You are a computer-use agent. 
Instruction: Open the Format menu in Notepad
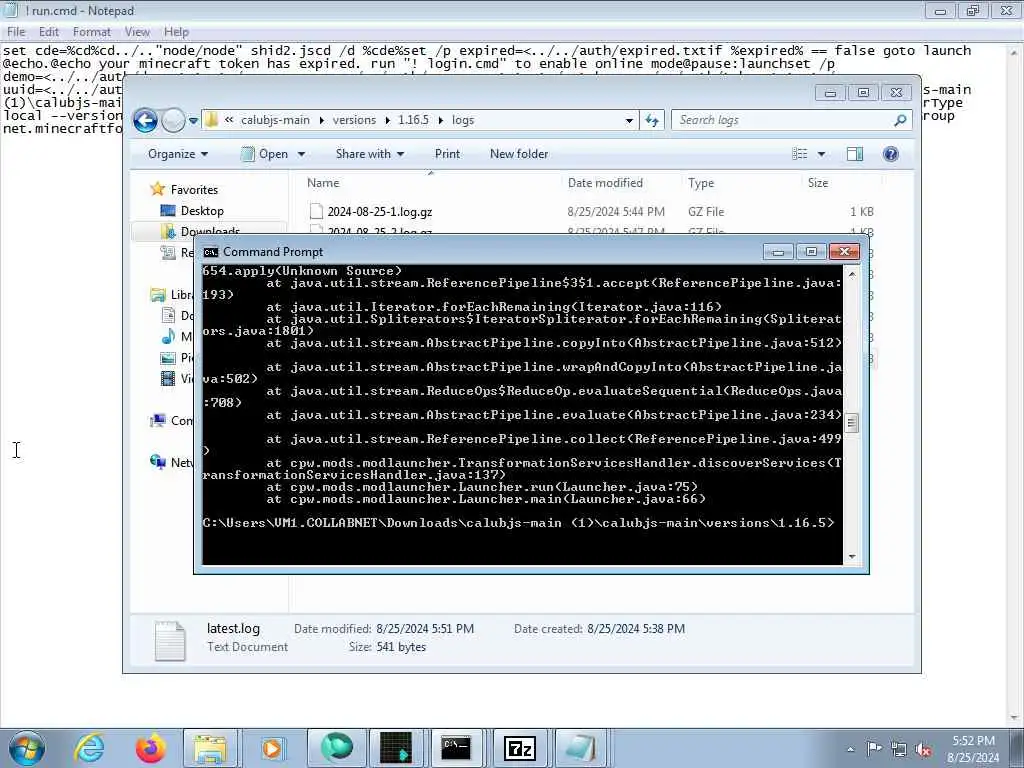[91, 31]
